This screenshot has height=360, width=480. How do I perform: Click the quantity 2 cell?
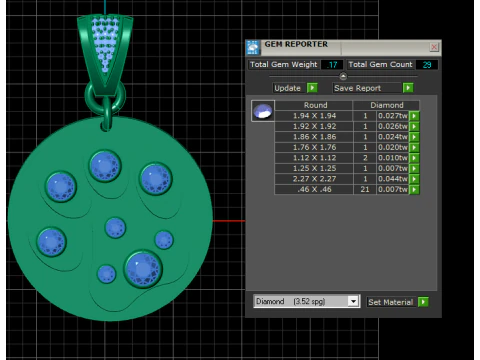click(365, 158)
